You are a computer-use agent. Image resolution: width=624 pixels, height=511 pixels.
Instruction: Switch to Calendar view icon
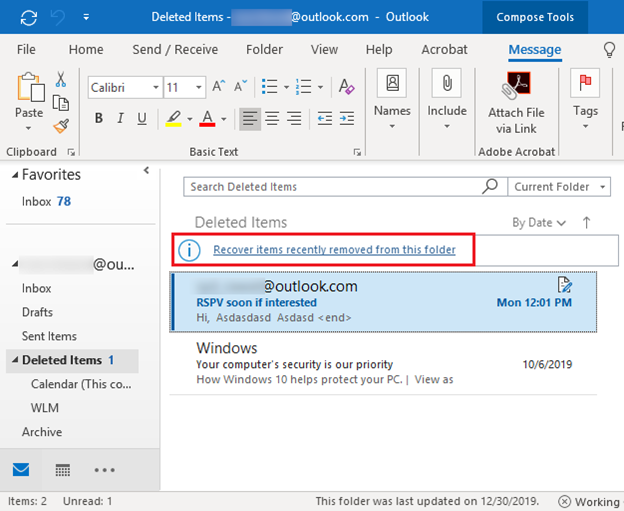[x=62, y=470]
